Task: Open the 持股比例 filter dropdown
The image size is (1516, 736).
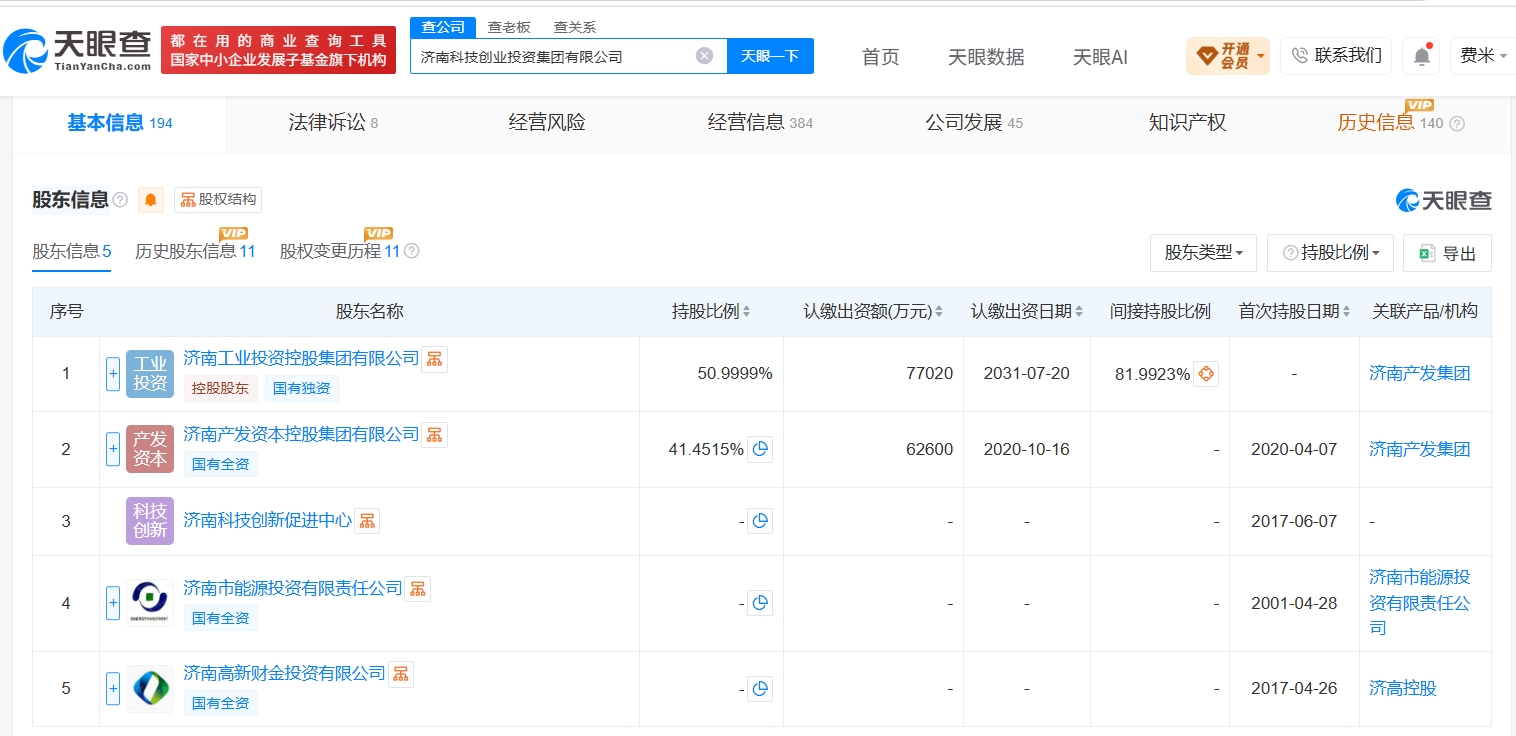Action: (1330, 253)
